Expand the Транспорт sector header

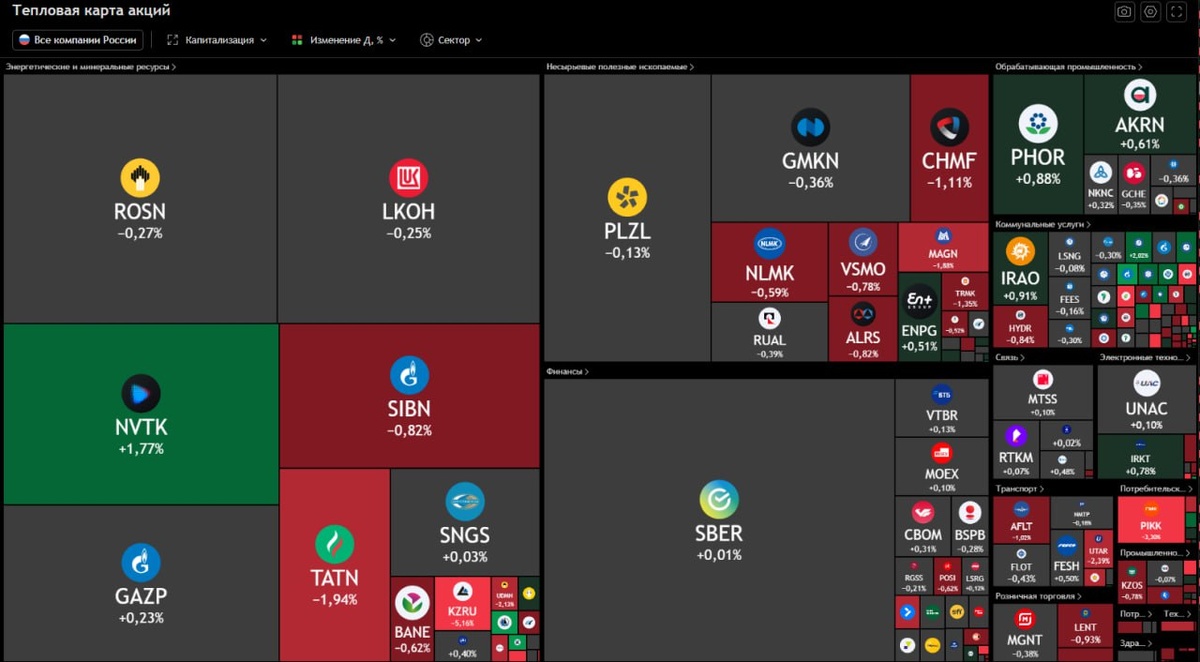point(1019,489)
